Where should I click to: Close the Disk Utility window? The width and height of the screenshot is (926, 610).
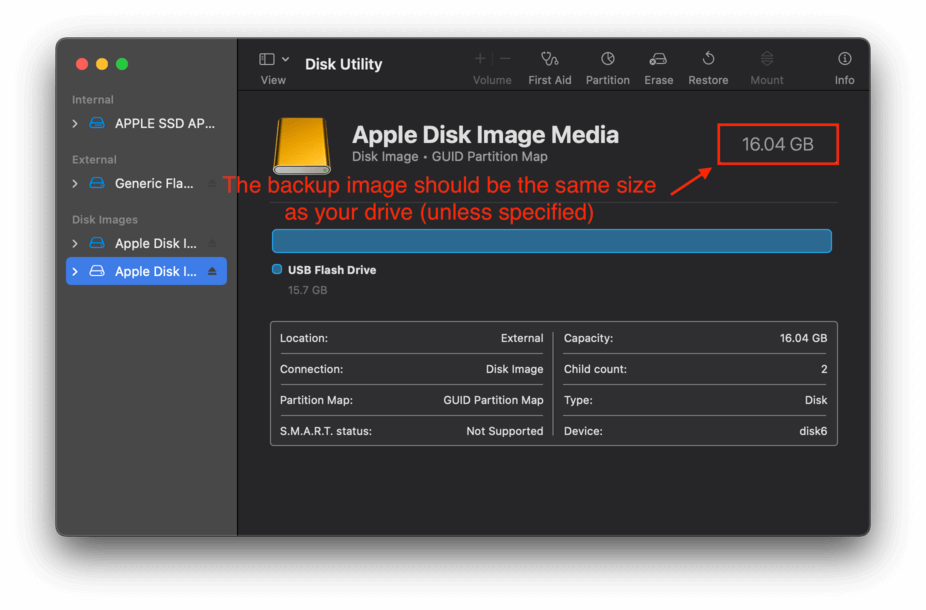(82, 64)
